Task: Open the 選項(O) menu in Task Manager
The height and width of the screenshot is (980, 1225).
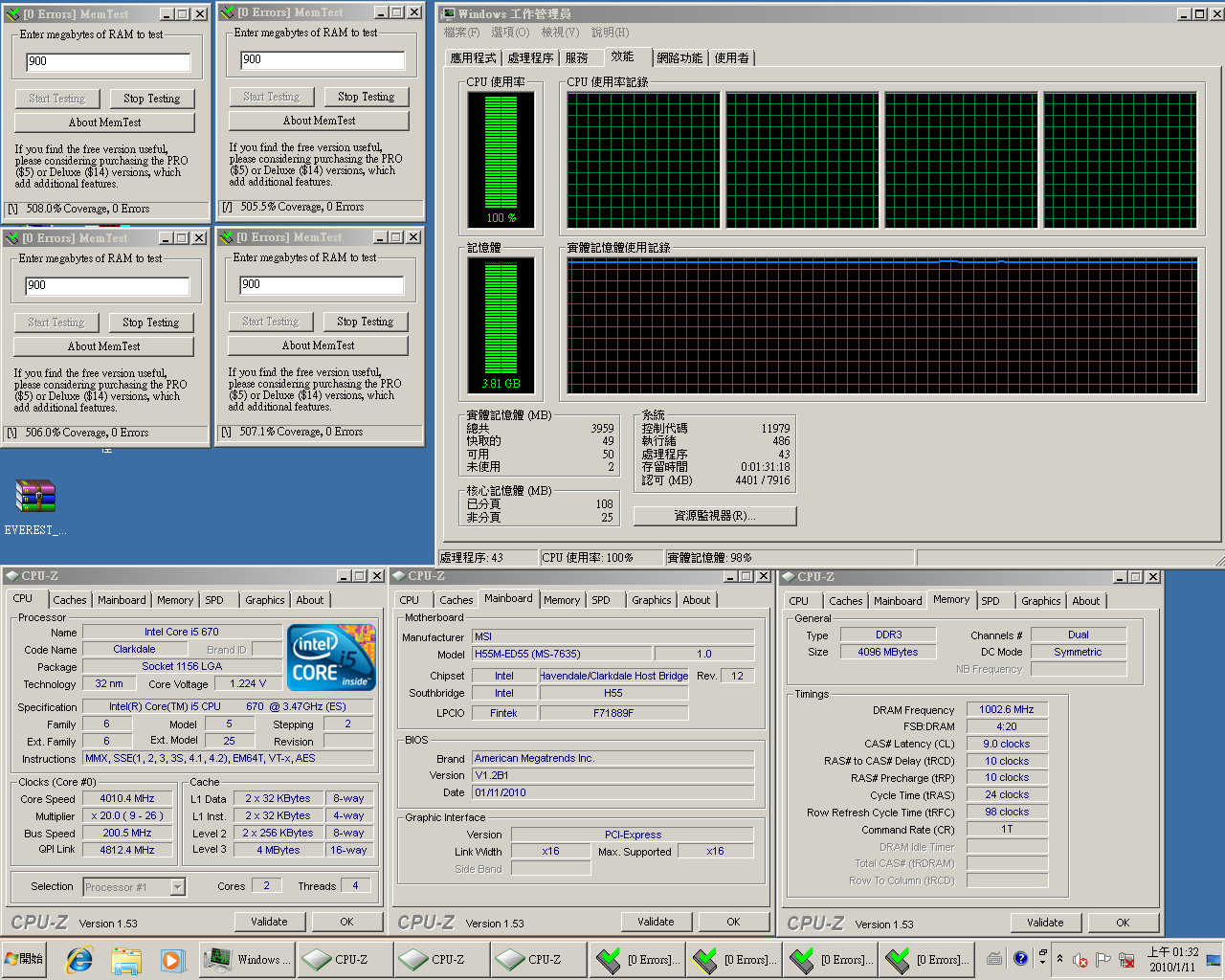Action: coord(510,33)
